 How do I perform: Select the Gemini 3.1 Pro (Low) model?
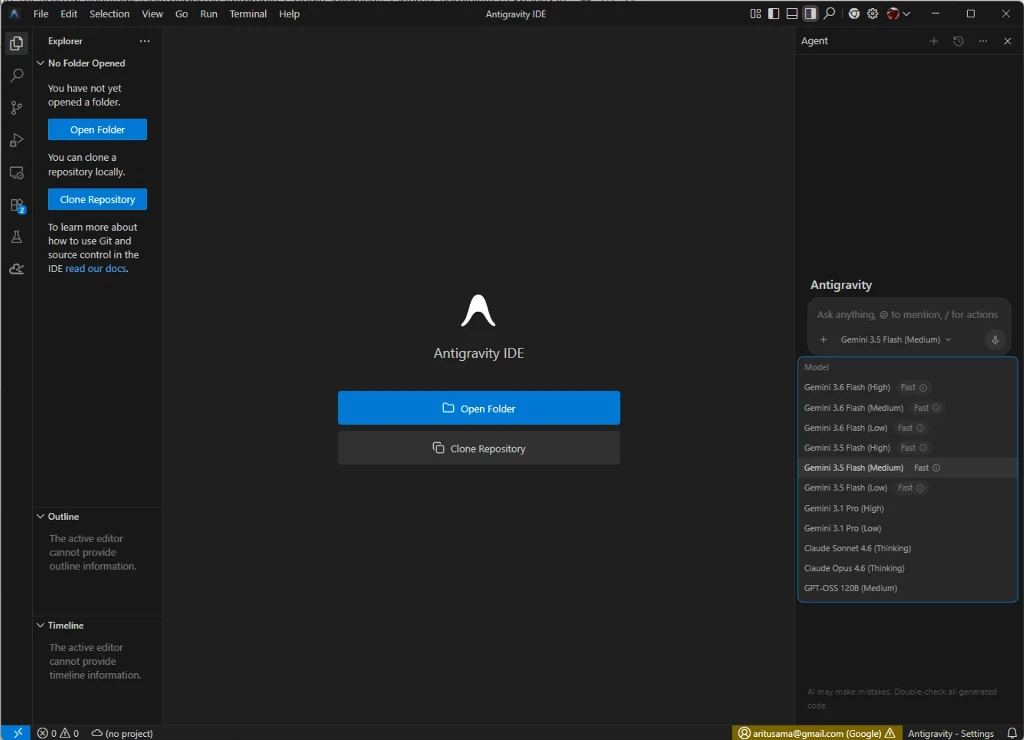[907, 528]
